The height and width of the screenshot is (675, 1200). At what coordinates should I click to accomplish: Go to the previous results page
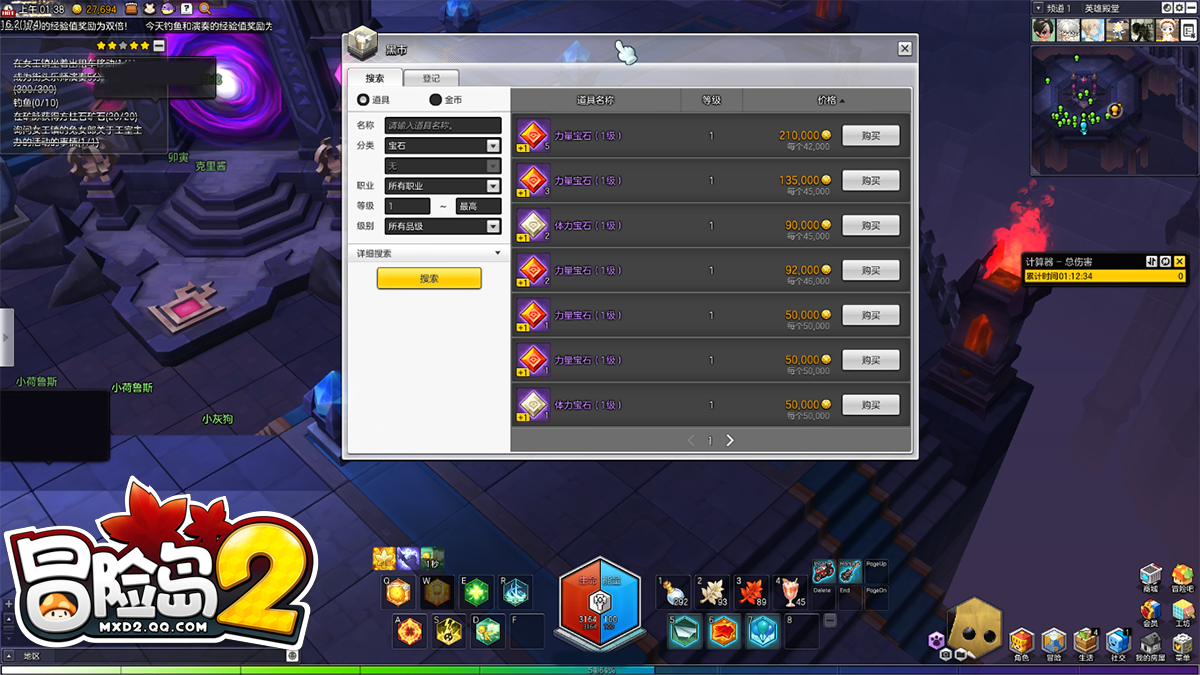click(x=691, y=440)
